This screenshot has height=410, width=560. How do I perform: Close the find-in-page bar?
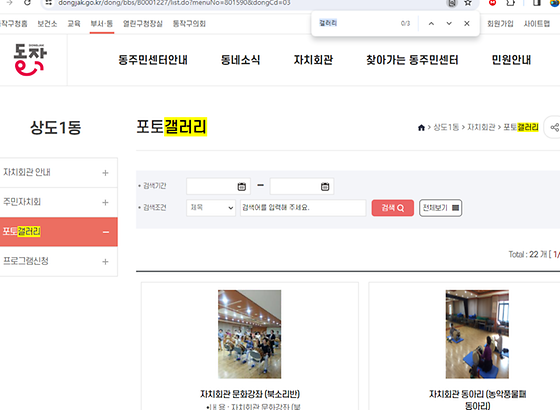466,24
